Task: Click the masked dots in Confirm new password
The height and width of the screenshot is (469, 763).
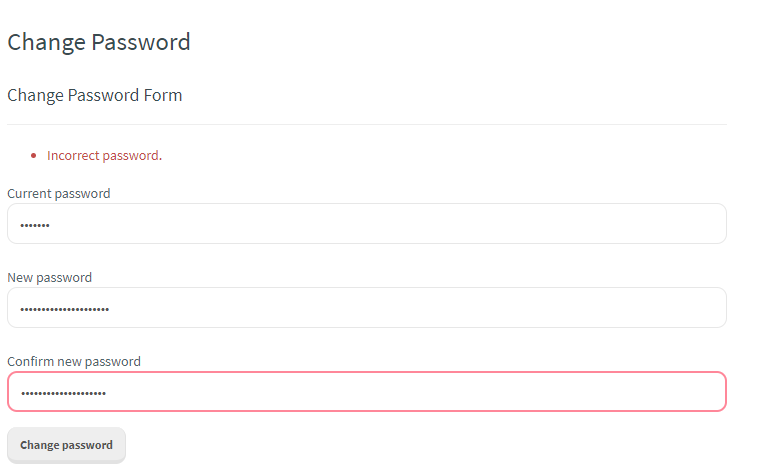Action: [63, 393]
